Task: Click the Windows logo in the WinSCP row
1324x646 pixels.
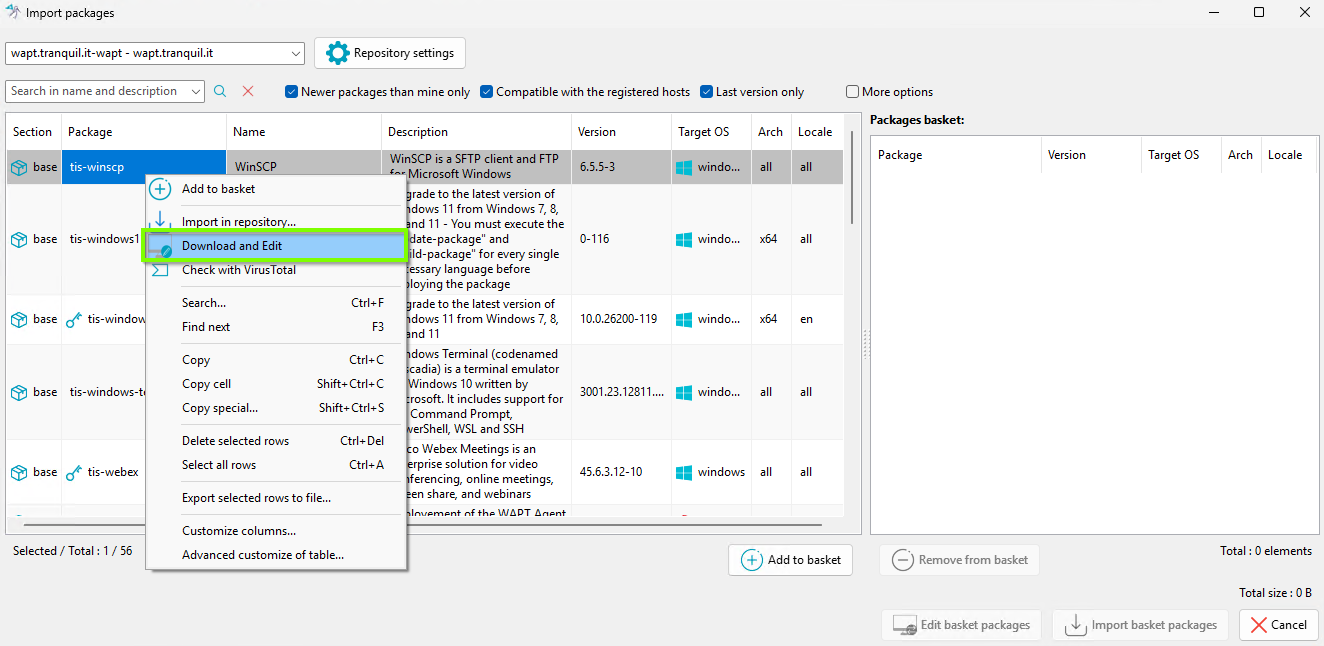Action: [684, 168]
